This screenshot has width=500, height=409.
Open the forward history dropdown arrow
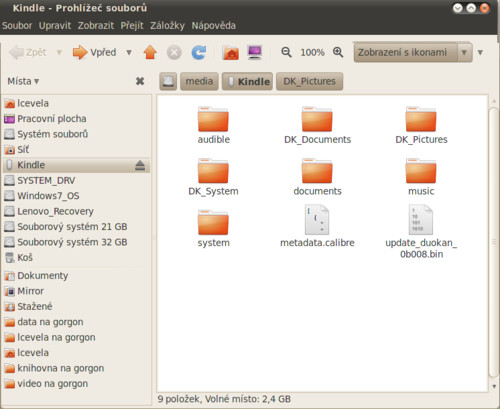(x=129, y=52)
